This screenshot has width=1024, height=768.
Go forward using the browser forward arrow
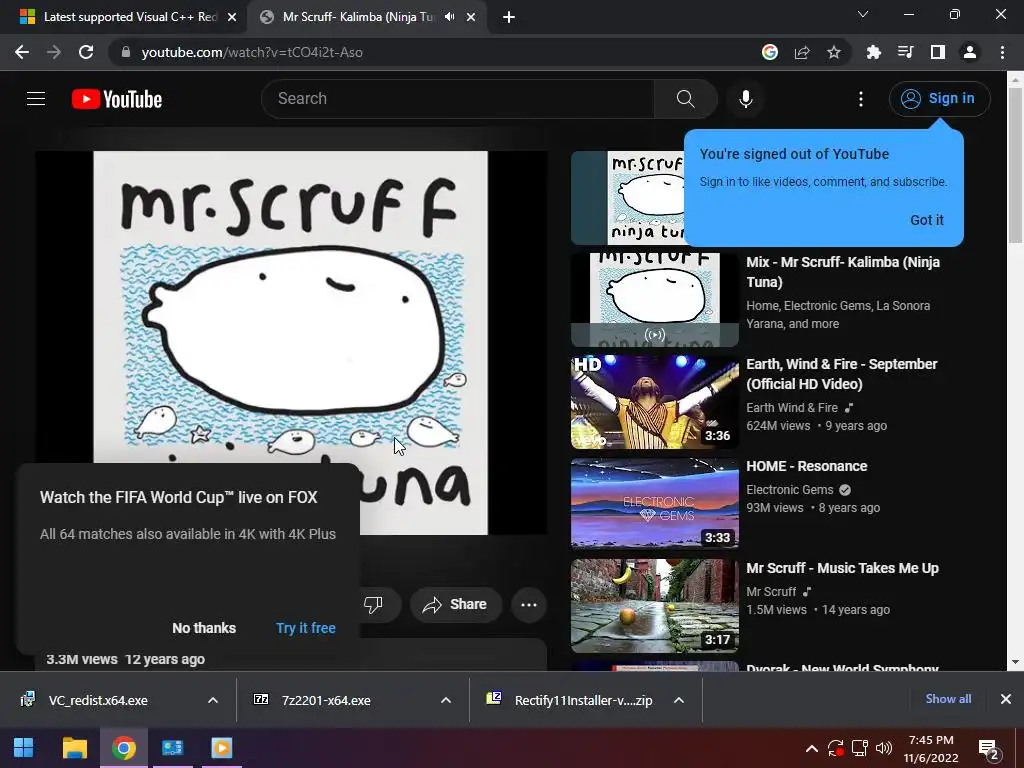pyautogui.click(x=54, y=52)
